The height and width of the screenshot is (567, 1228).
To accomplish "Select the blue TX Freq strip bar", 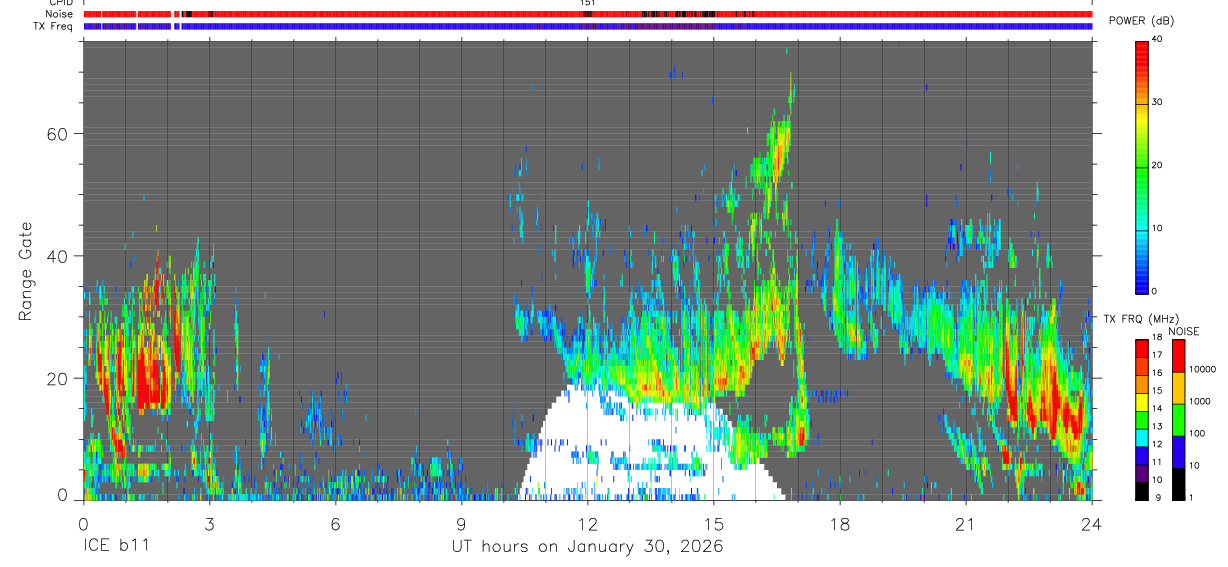I will pos(588,26).
